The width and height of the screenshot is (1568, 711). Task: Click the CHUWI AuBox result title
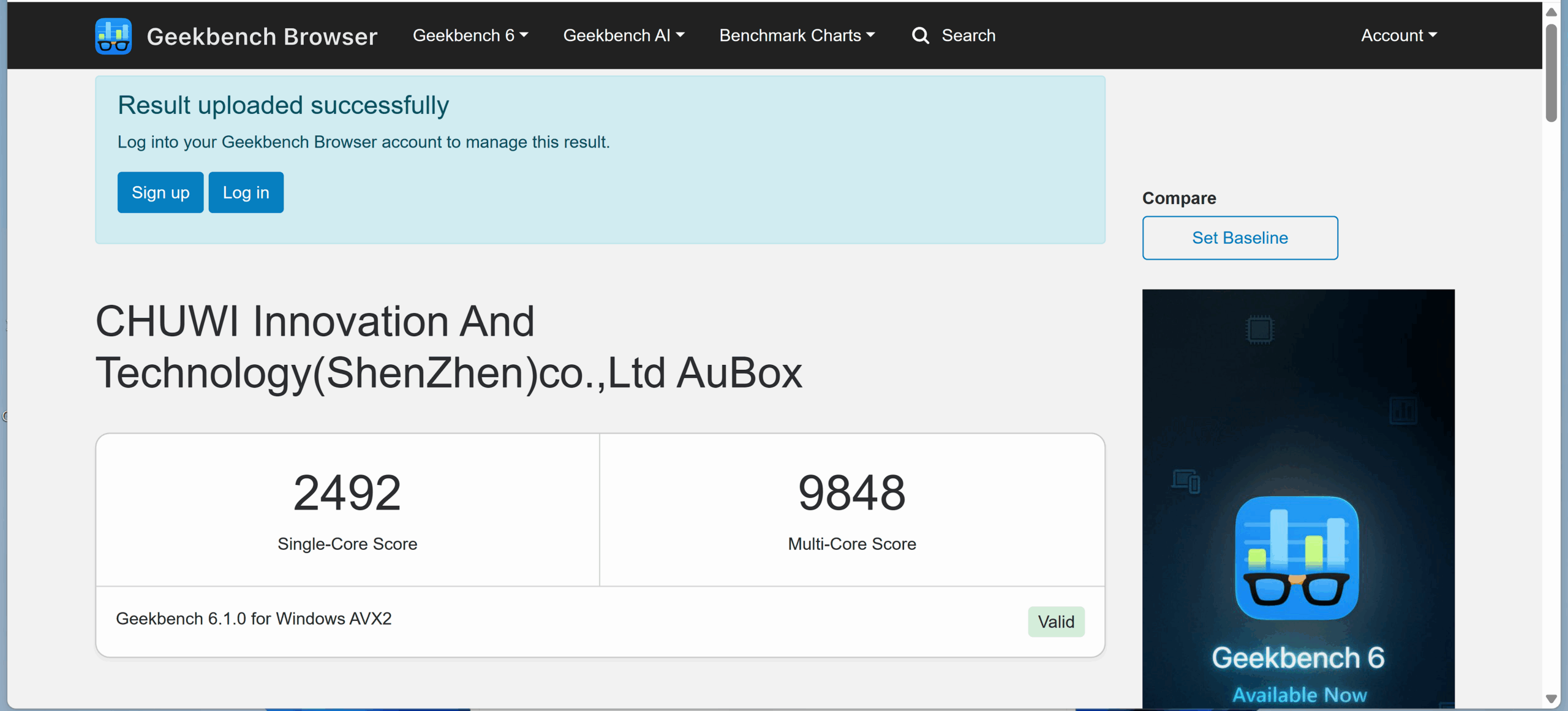click(x=449, y=347)
